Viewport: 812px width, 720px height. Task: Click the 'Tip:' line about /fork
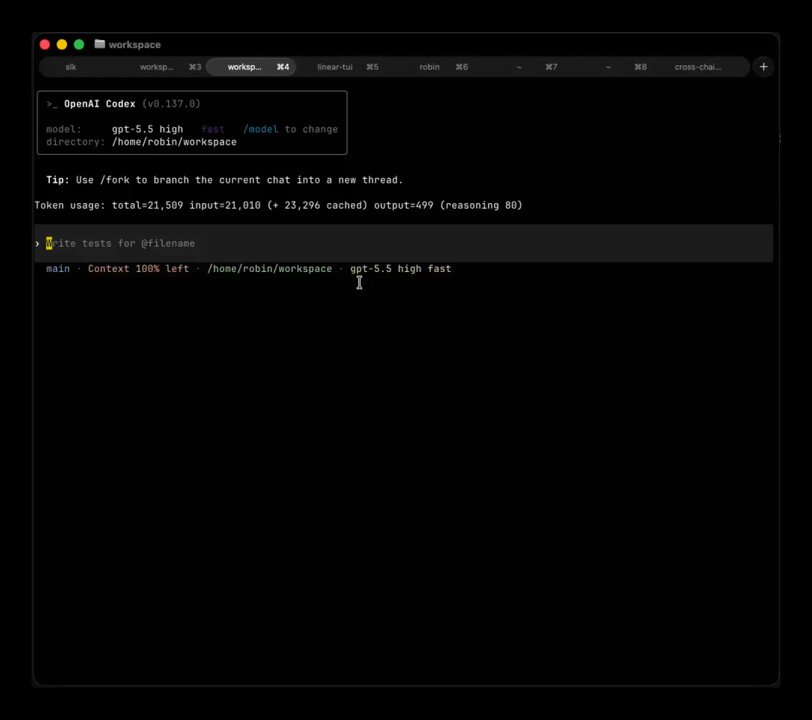point(224,180)
